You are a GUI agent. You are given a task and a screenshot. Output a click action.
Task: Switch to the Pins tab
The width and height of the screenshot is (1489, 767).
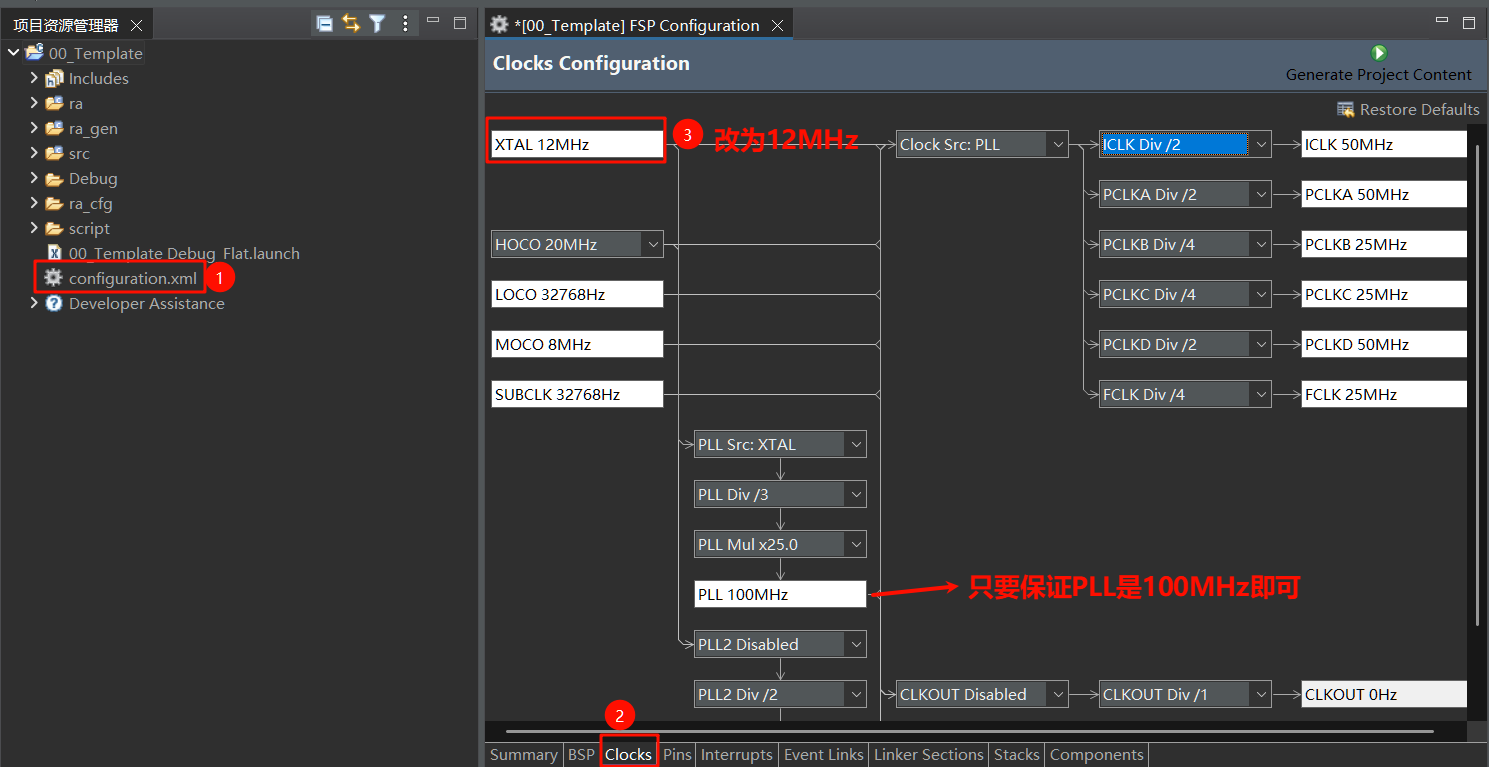coord(677,755)
